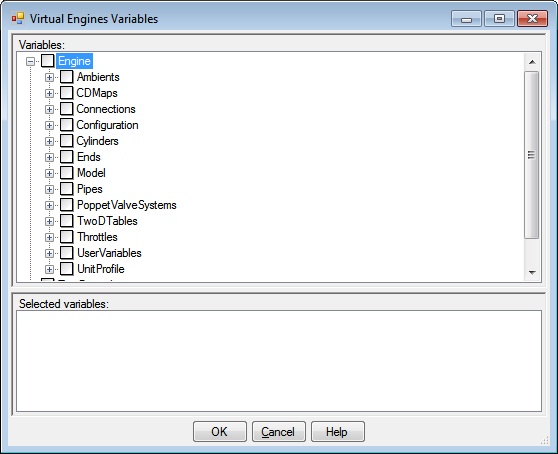Image resolution: width=558 pixels, height=454 pixels.
Task: Check the Ends checkbox
Action: (67, 157)
